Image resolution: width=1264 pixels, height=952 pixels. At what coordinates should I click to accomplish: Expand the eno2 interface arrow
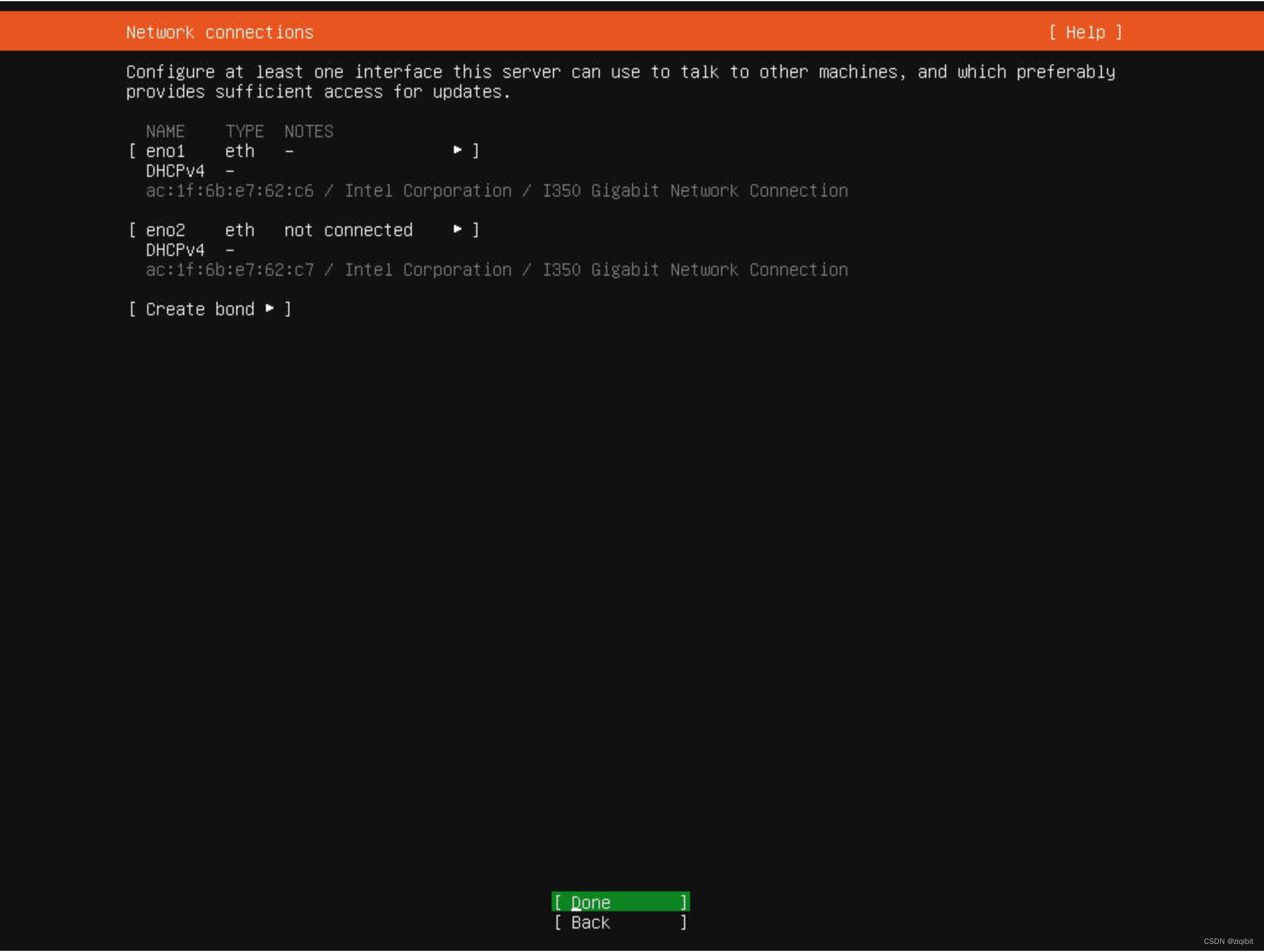(458, 229)
